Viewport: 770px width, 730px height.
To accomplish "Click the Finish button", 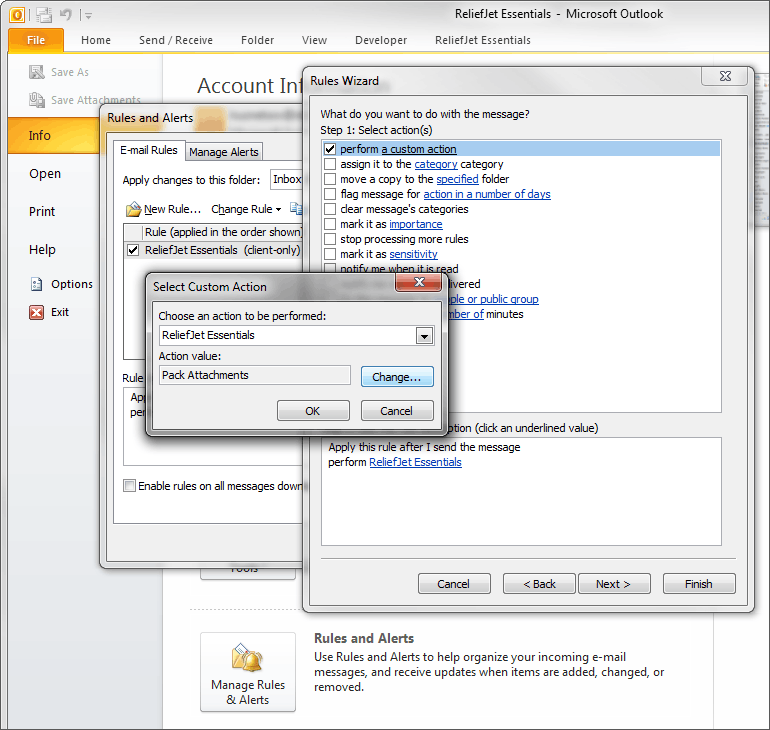I will pyautogui.click(x=699, y=584).
